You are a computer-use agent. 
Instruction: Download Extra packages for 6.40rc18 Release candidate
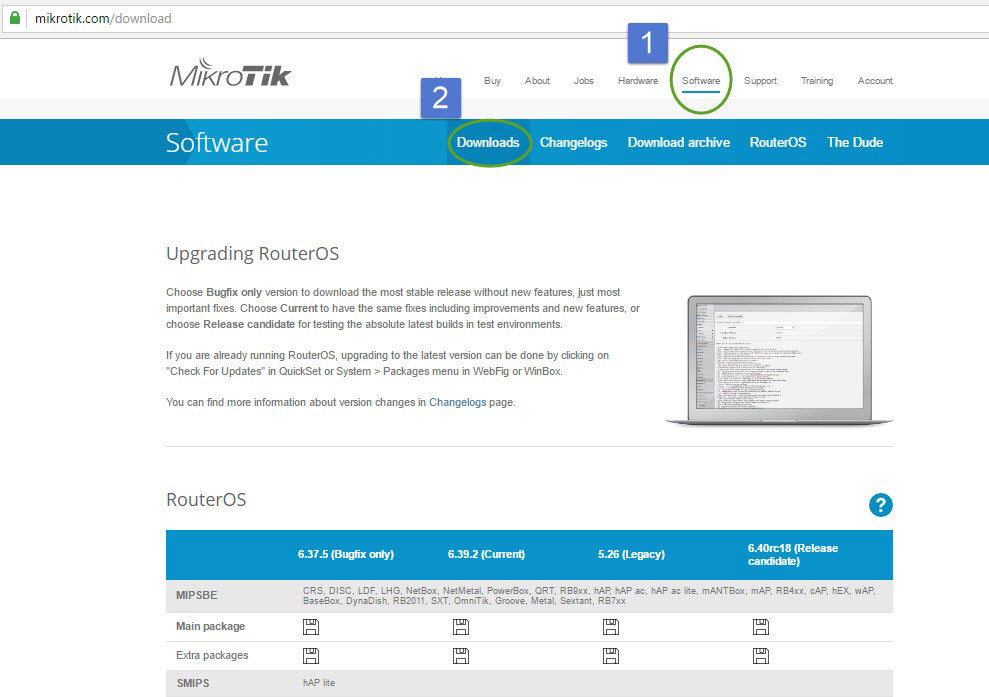pyautogui.click(x=761, y=656)
